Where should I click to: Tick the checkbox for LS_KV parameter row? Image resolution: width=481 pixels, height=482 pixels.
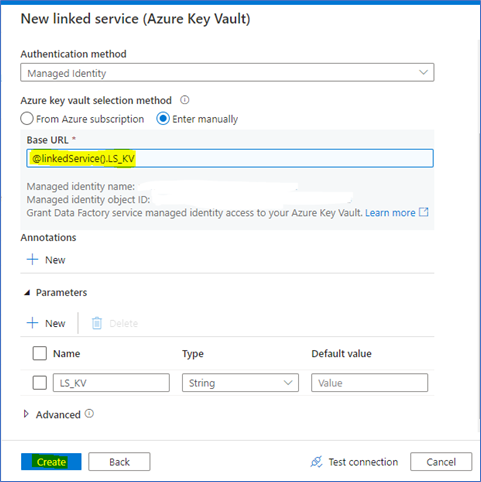[x=40, y=383]
